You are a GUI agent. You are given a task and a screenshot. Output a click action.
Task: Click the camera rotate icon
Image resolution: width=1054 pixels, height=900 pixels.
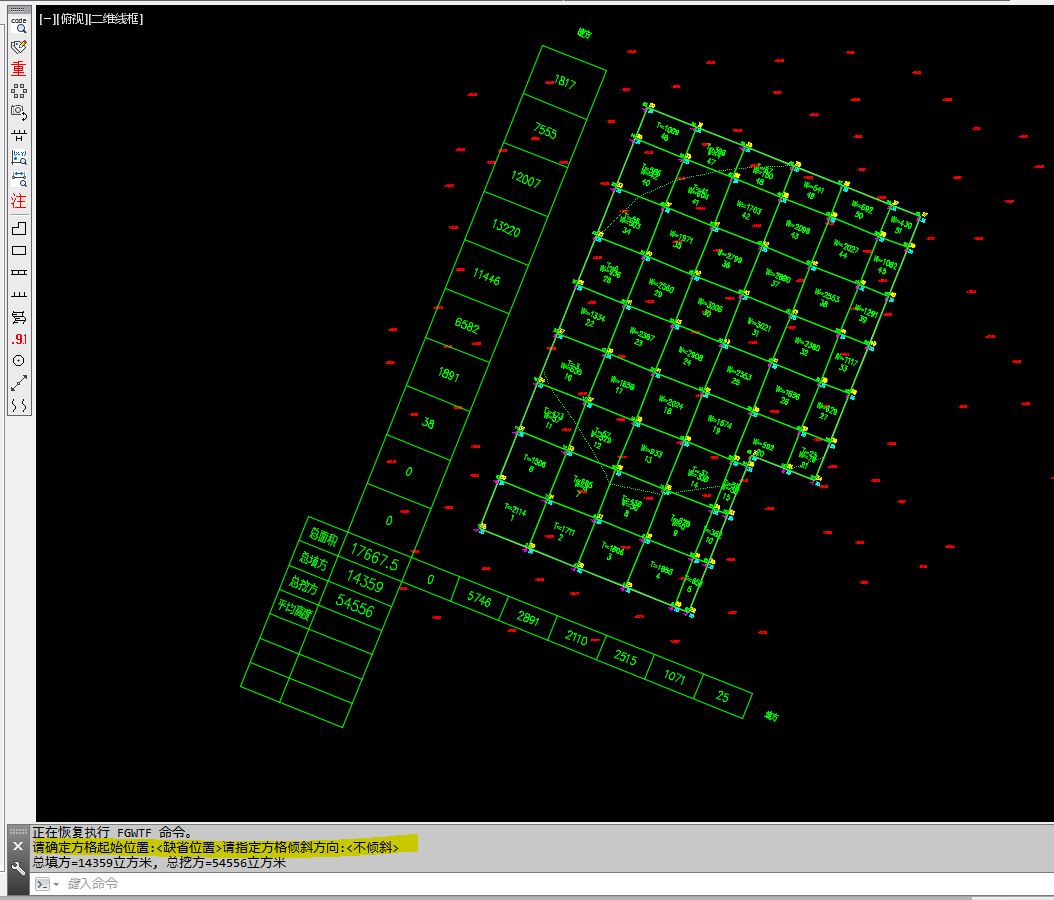19,112
